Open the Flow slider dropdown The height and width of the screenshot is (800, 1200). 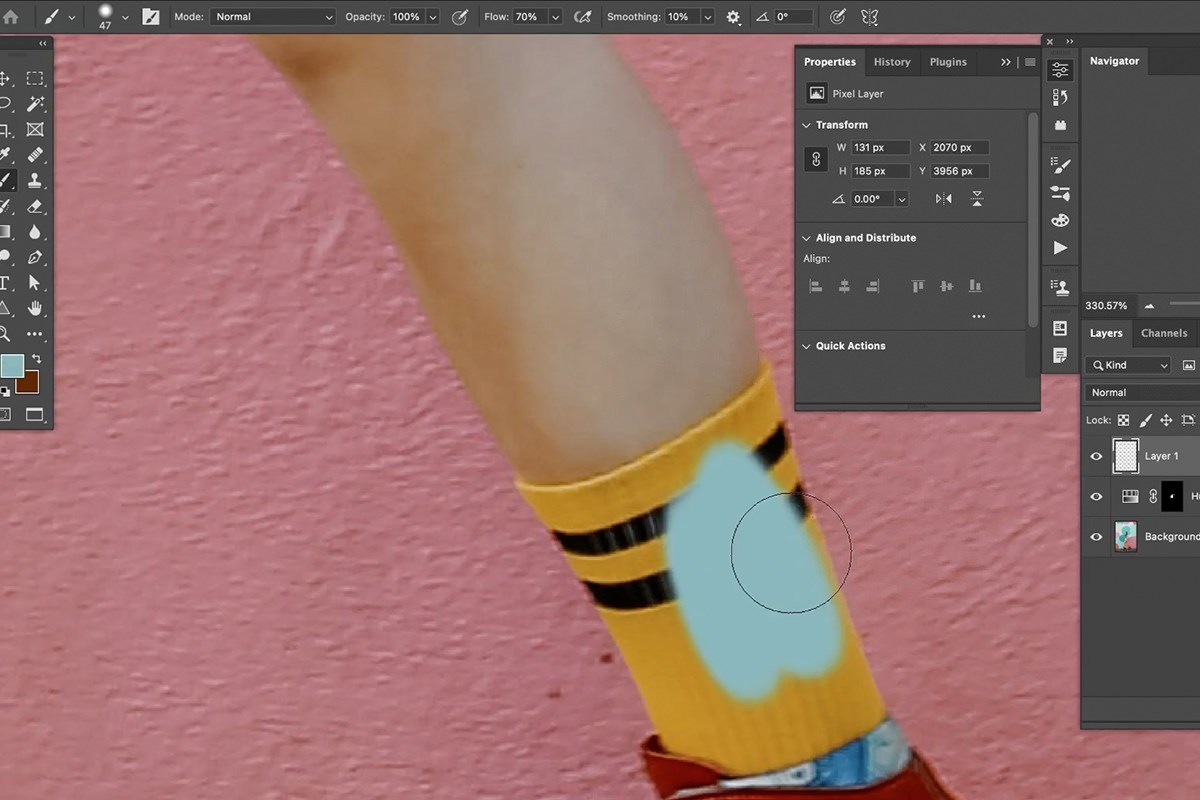[555, 17]
